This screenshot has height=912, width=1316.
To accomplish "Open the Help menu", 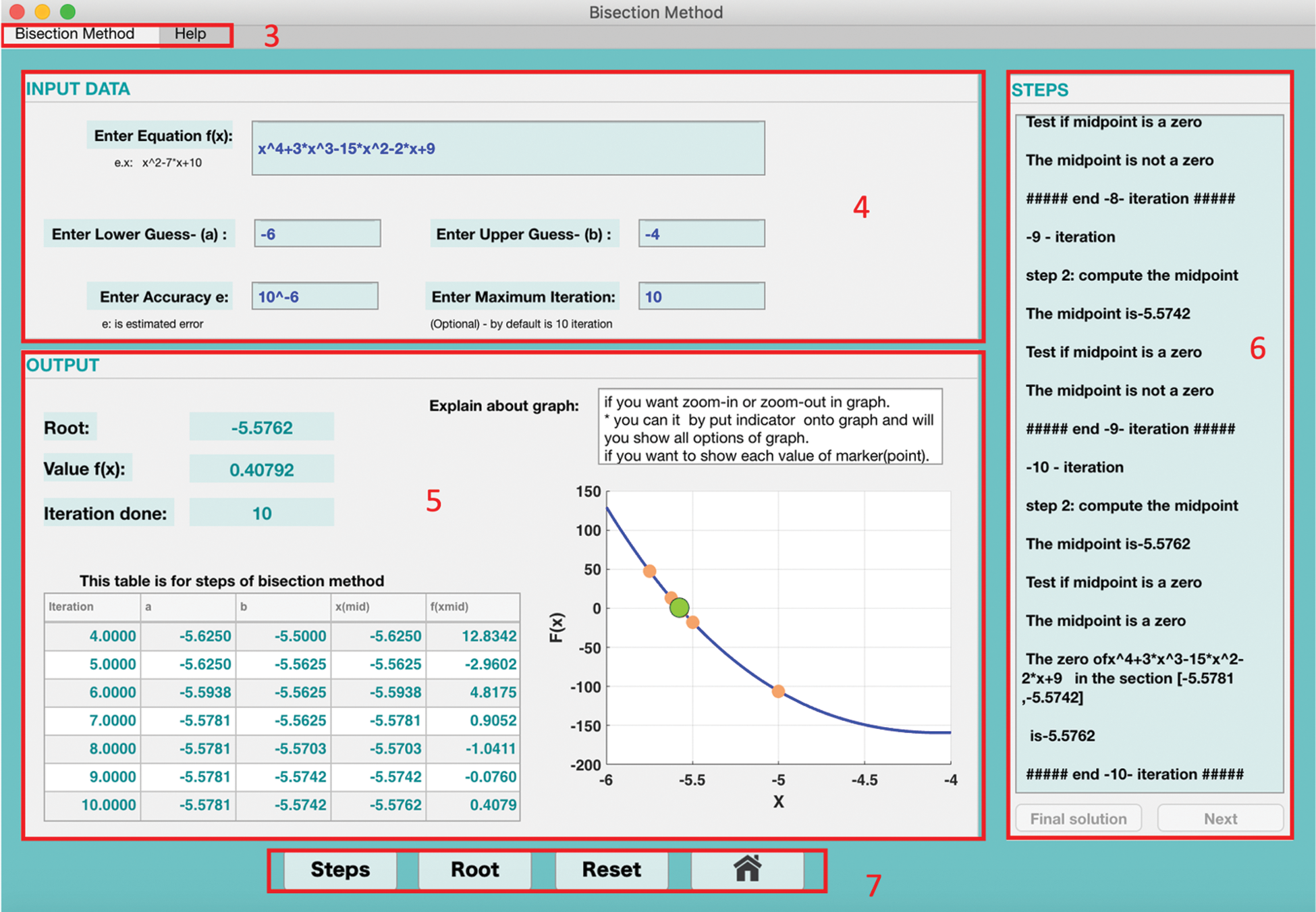I will click(190, 34).
